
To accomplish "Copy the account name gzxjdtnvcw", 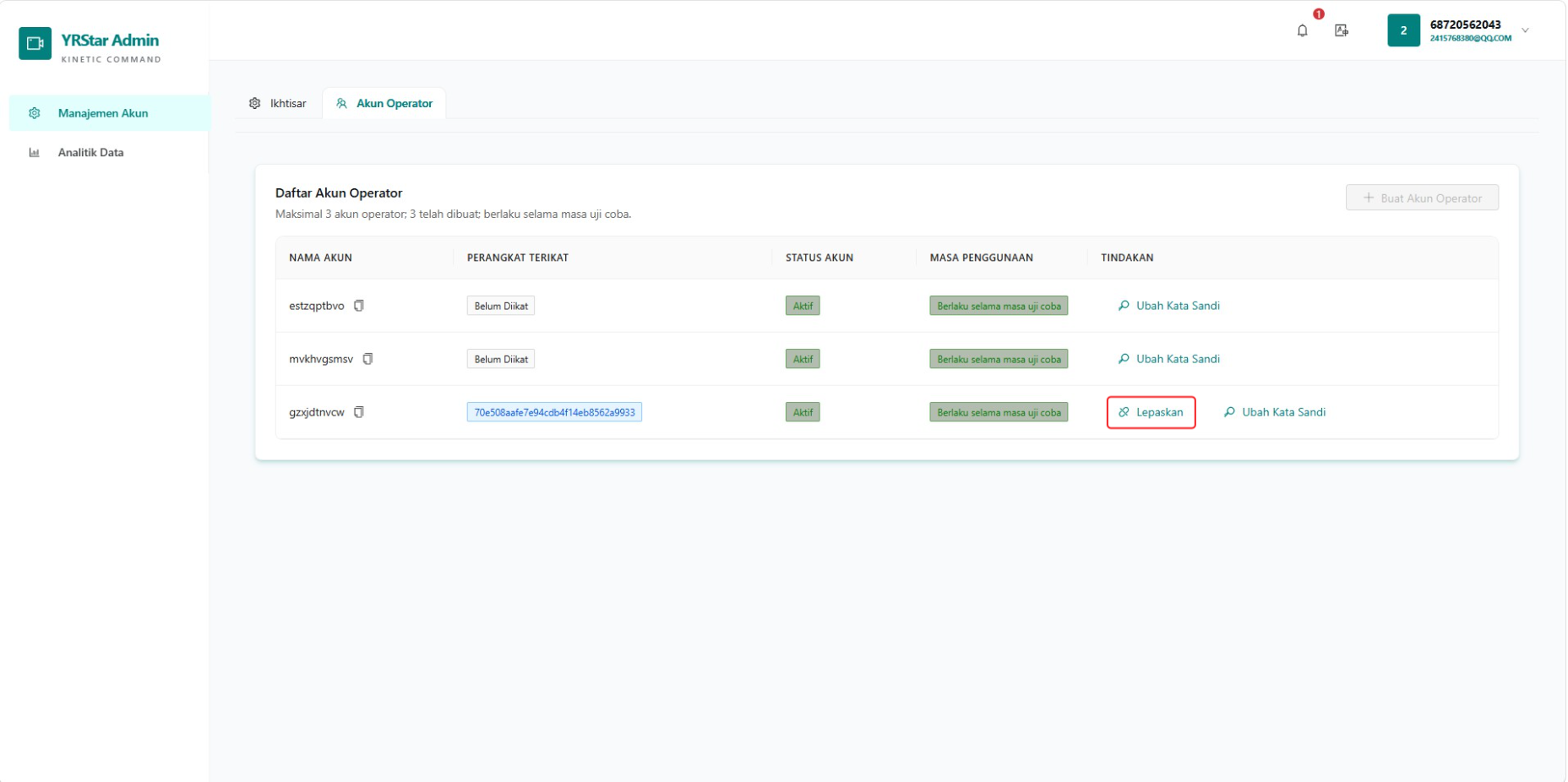I will point(359,412).
